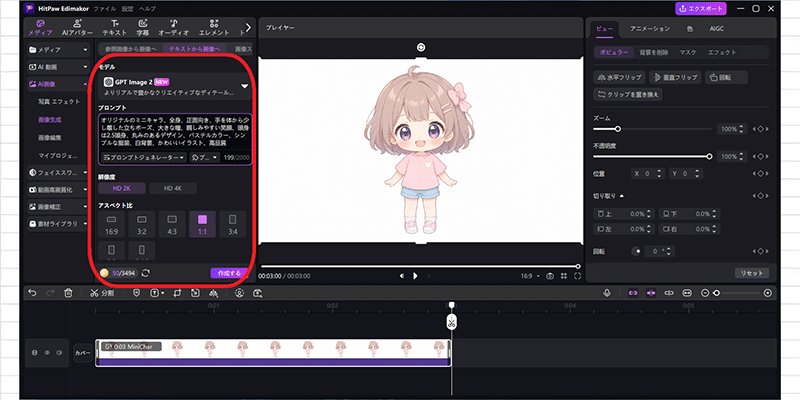Viewport: 800px width, 400px height.
Task: Select 背景を削除 sub-tab
Action: coord(656,52)
